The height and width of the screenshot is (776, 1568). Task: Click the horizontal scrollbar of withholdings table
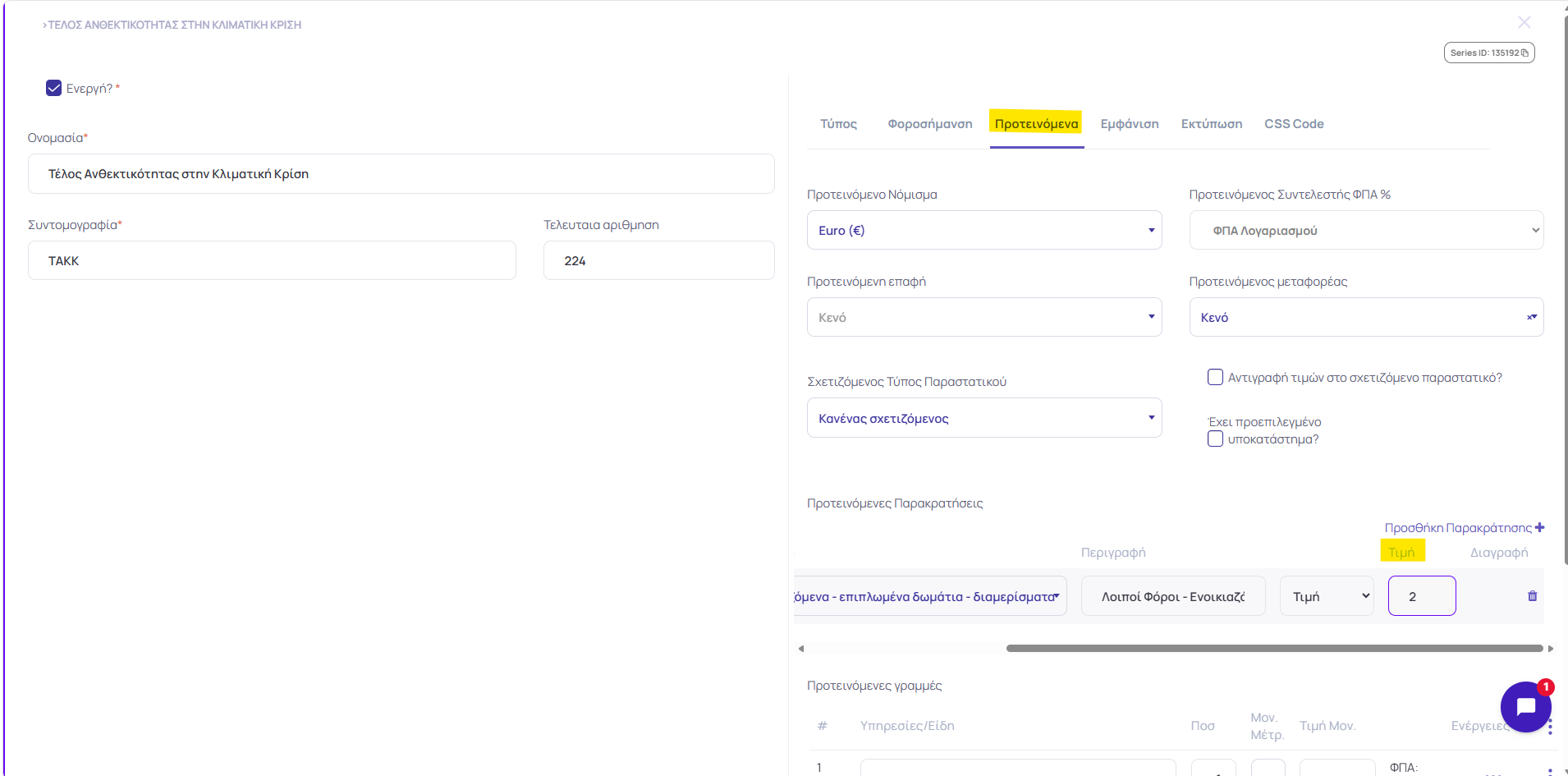tap(1274, 649)
